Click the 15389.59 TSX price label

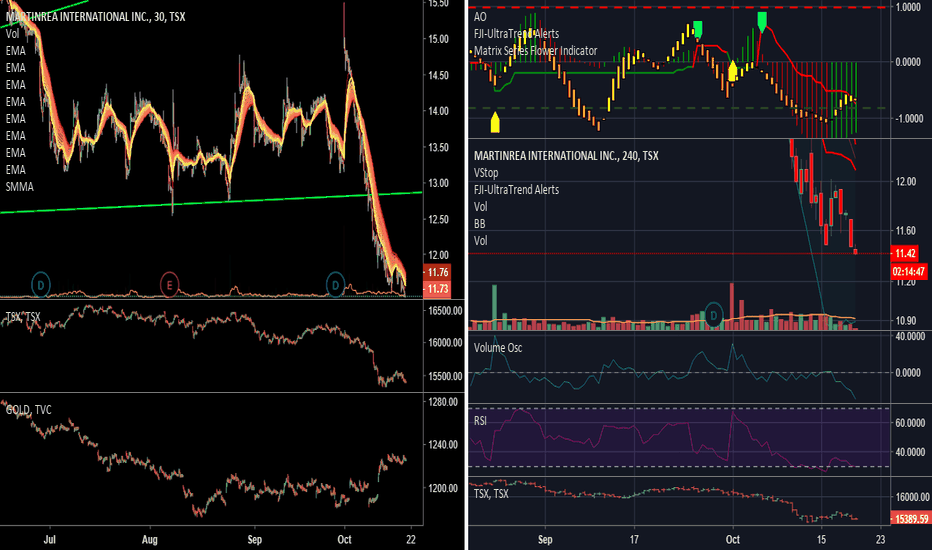click(x=911, y=518)
